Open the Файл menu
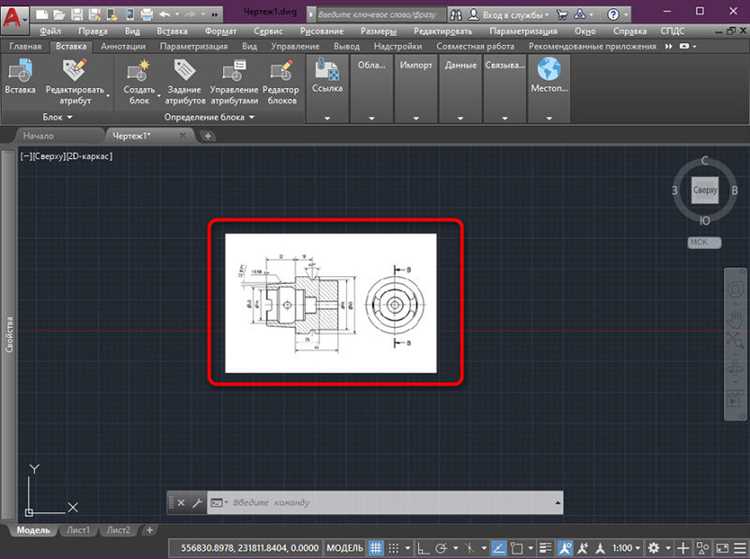 (50, 31)
